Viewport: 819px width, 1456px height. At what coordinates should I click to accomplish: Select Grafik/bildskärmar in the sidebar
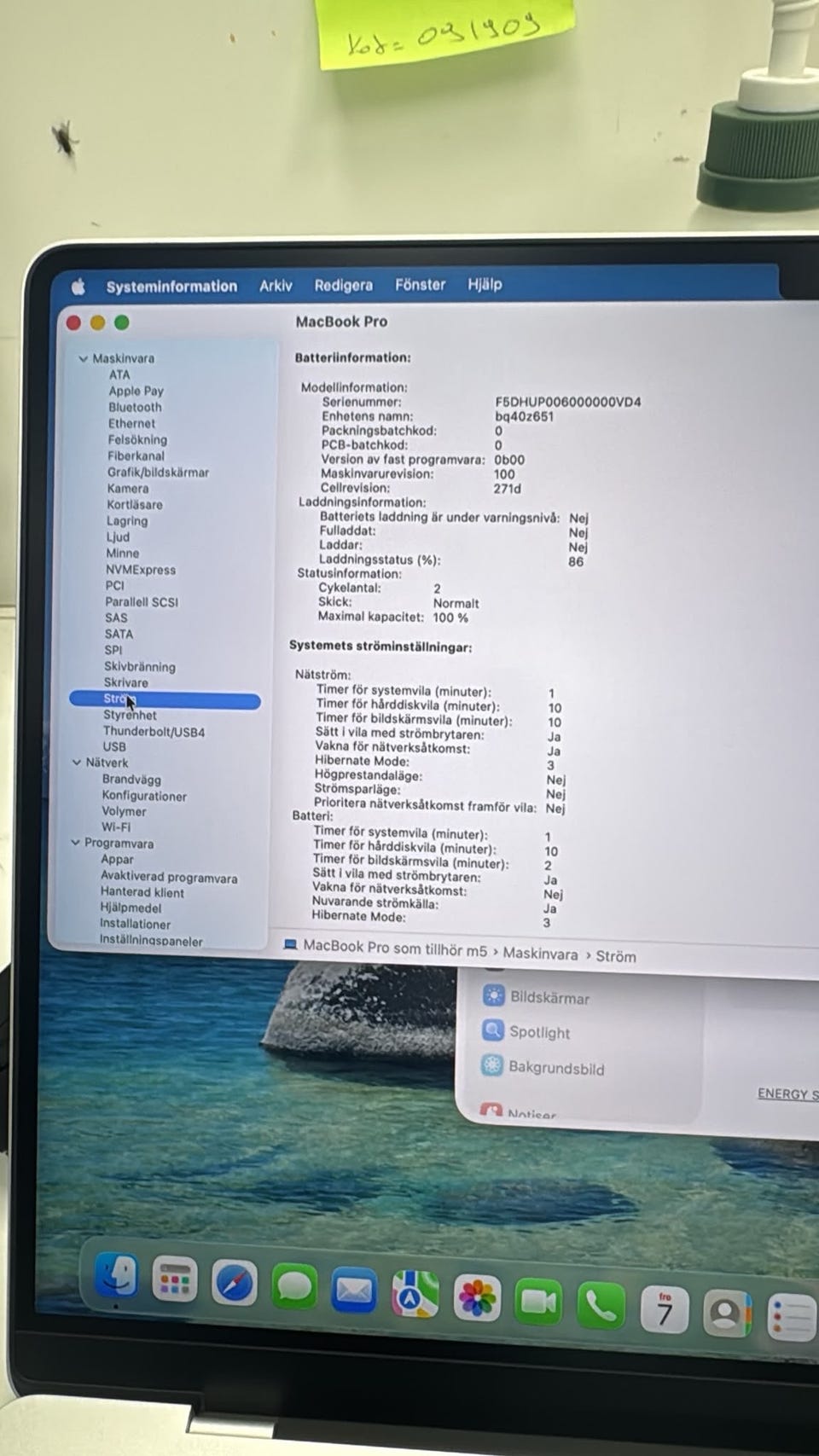(x=158, y=472)
